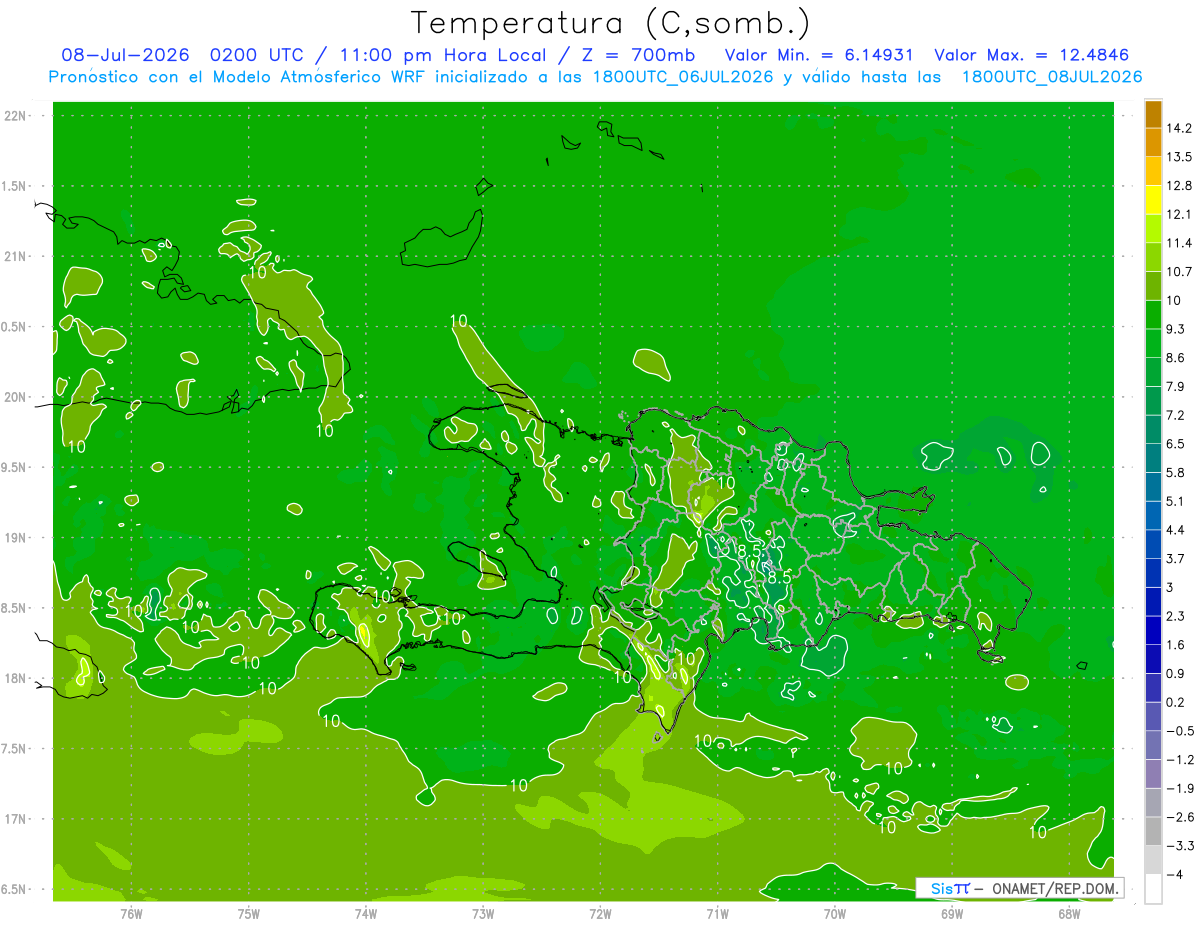Screen dimensions: 1200x927
Task: Click the colorbar label '-4'
Action: tap(1176, 875)
